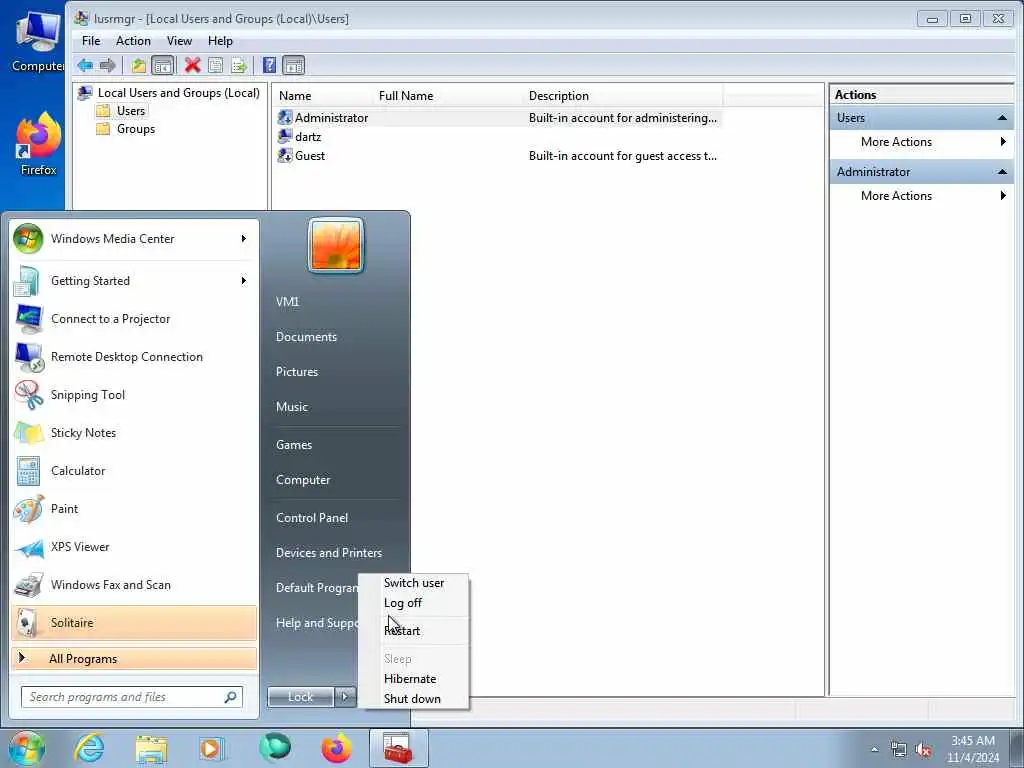
Task: Open Remote Desktop Connection
Action: 134,357
